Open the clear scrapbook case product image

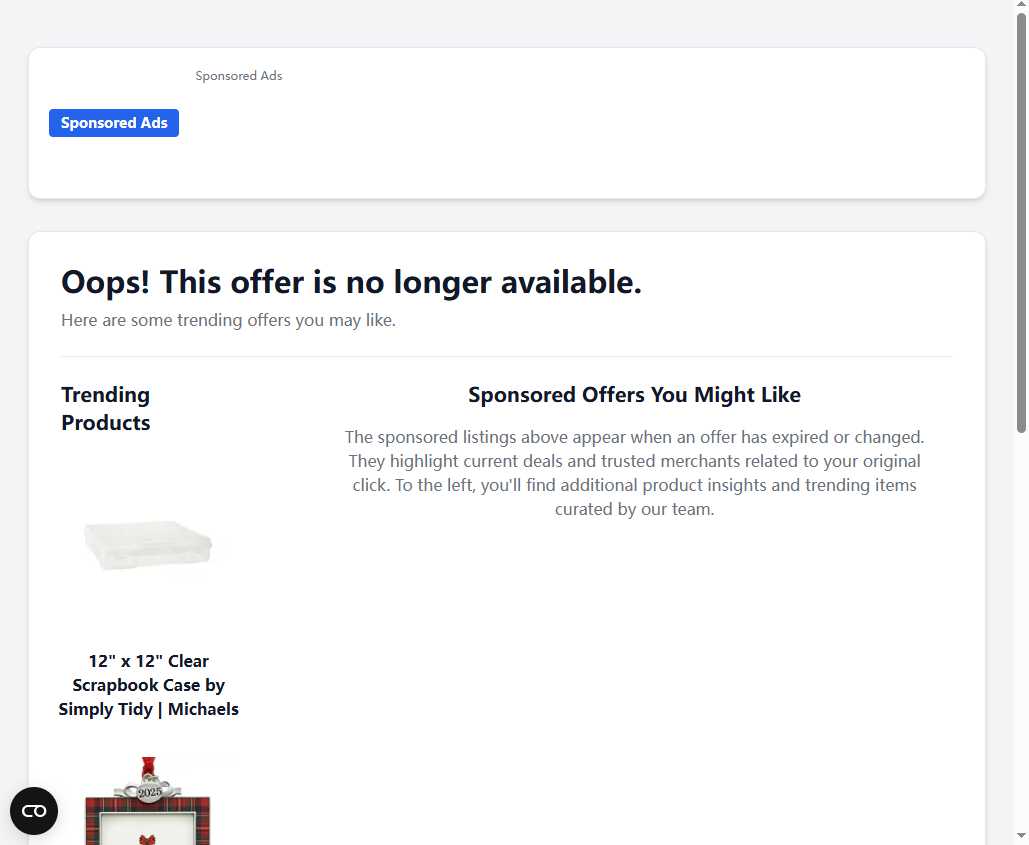[x=149, y=546]
